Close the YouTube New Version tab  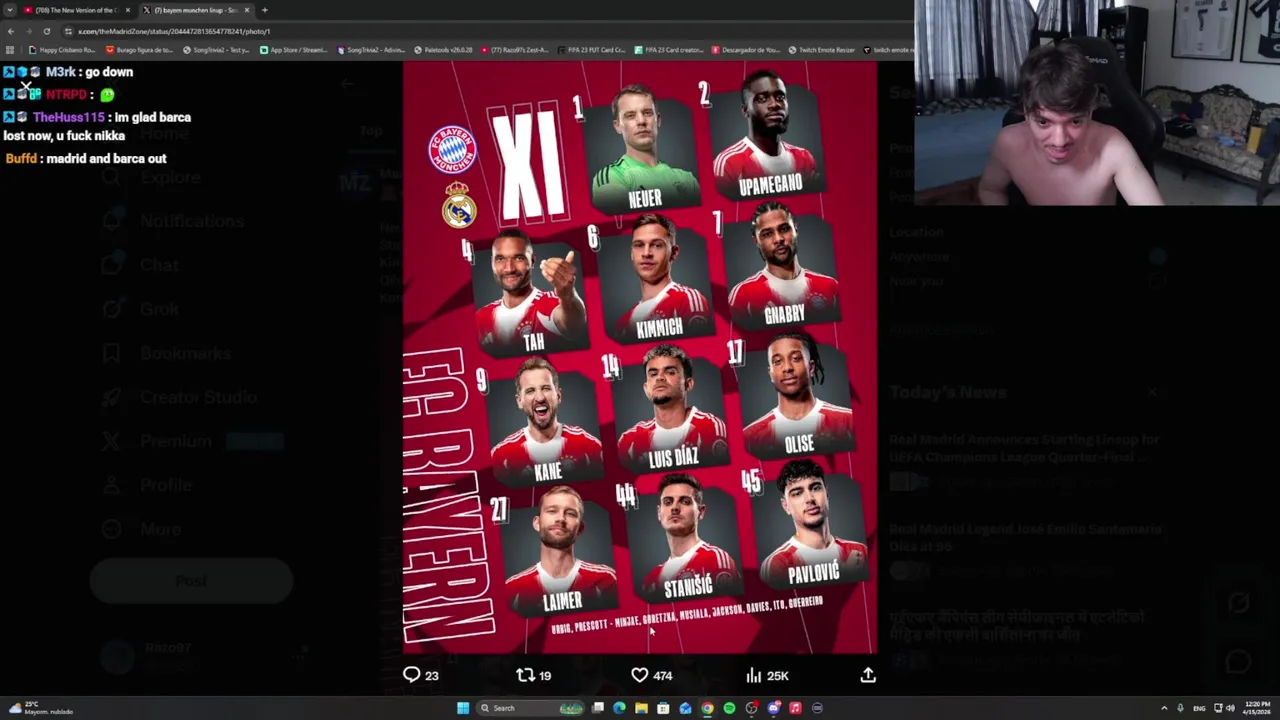pos(129,10)
